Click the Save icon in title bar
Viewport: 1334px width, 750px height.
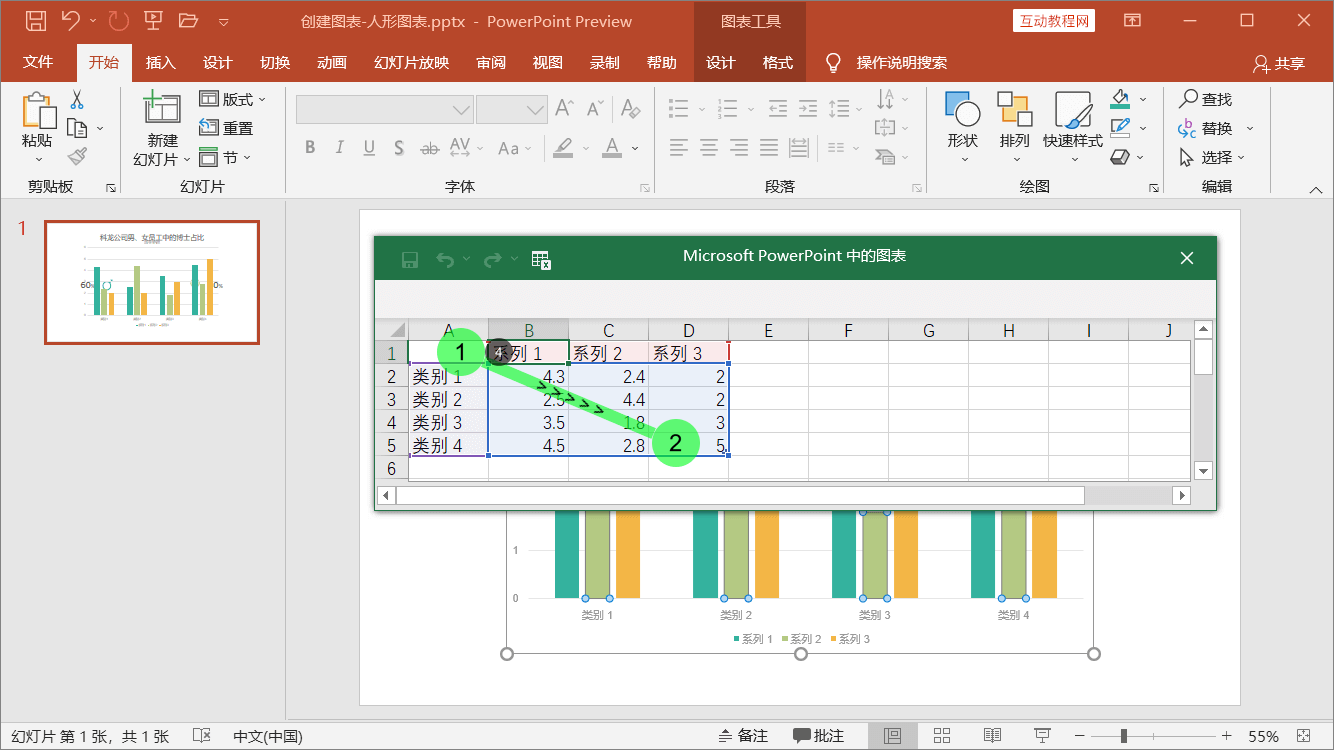[x=35, y=20]
